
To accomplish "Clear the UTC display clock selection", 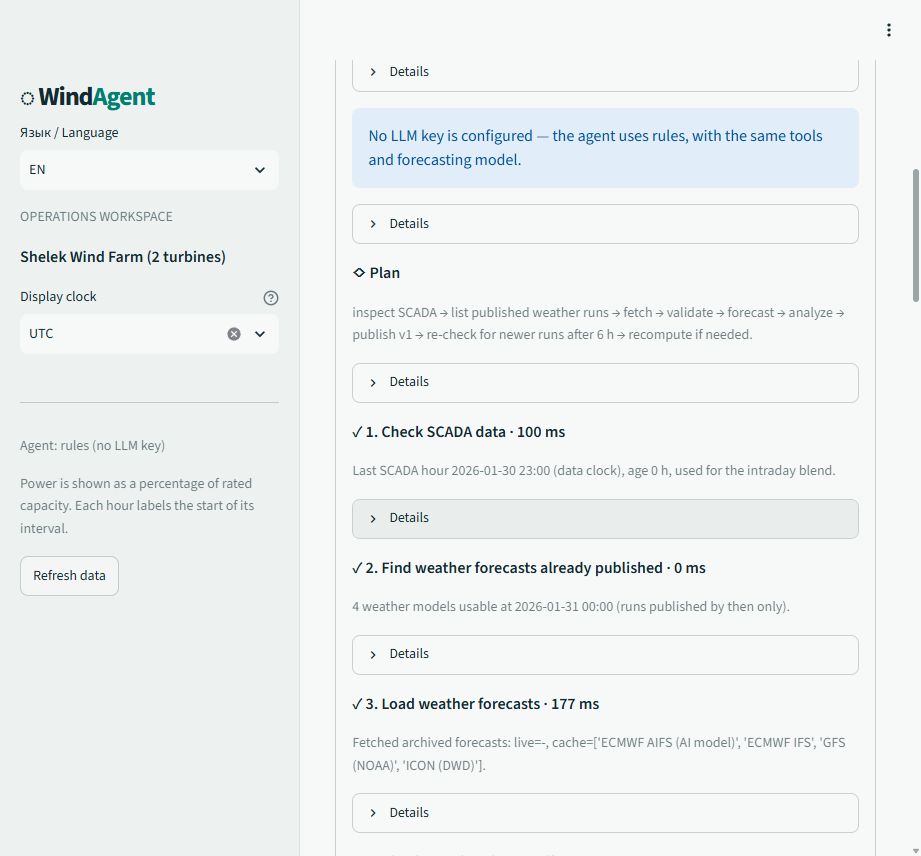I will 234,334.
